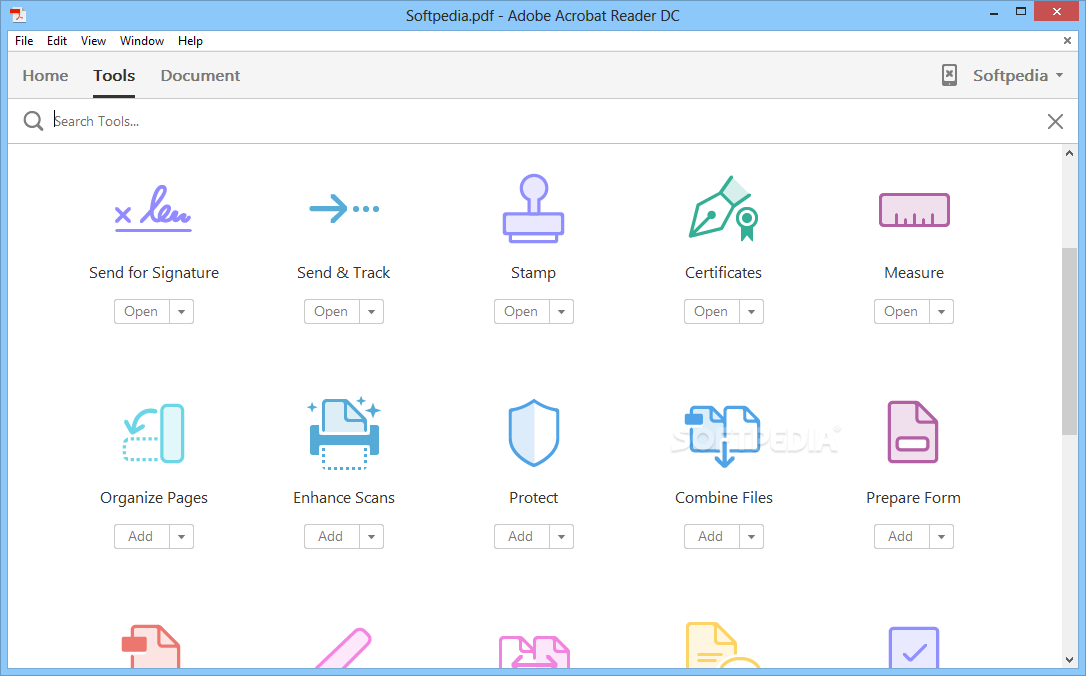The image size is (1086, 676).
Task: Click the Enhance Scans label
Action: (x=344, y=498)
